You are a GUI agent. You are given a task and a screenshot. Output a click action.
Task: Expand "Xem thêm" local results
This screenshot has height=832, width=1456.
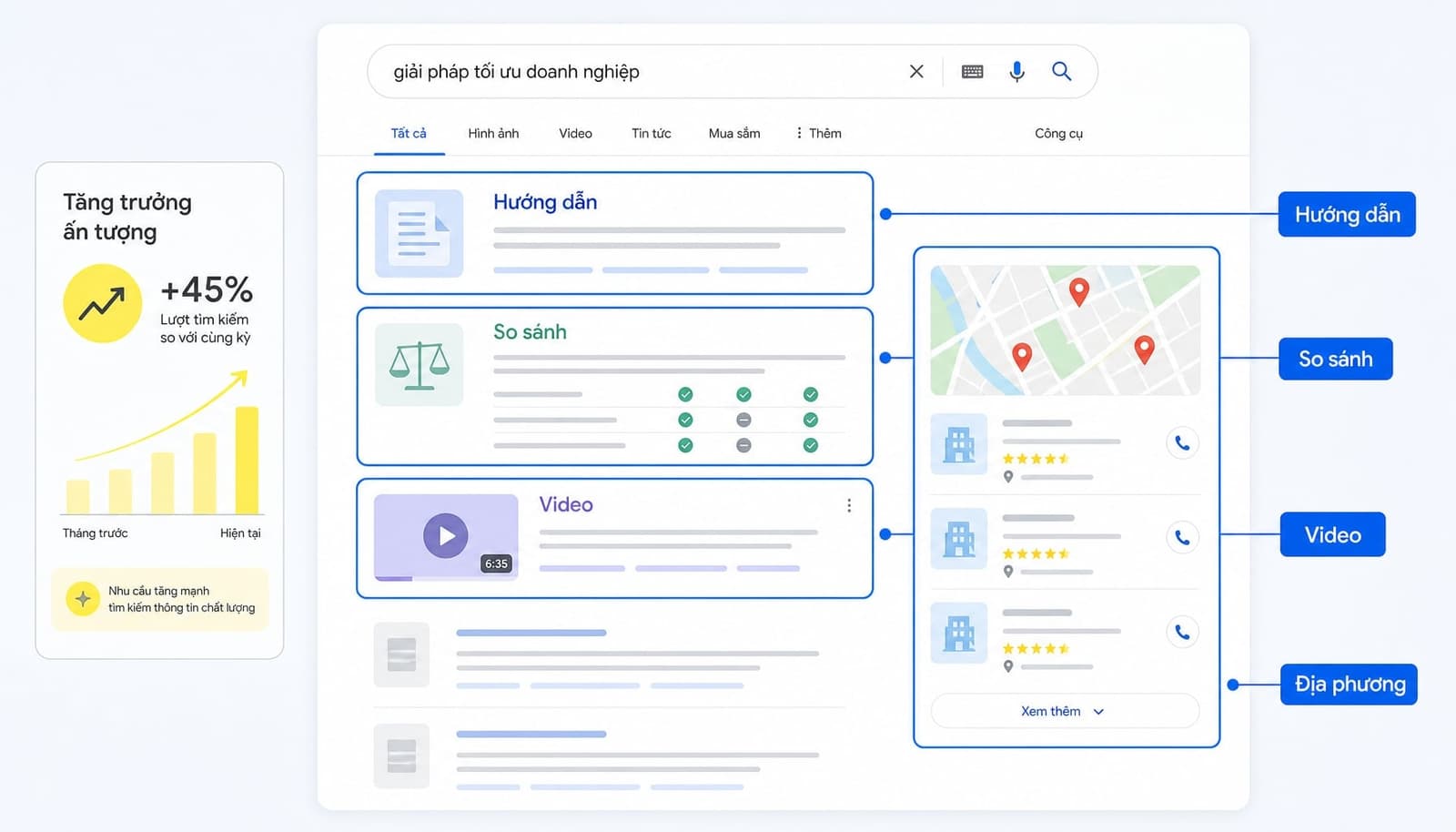1065,711
